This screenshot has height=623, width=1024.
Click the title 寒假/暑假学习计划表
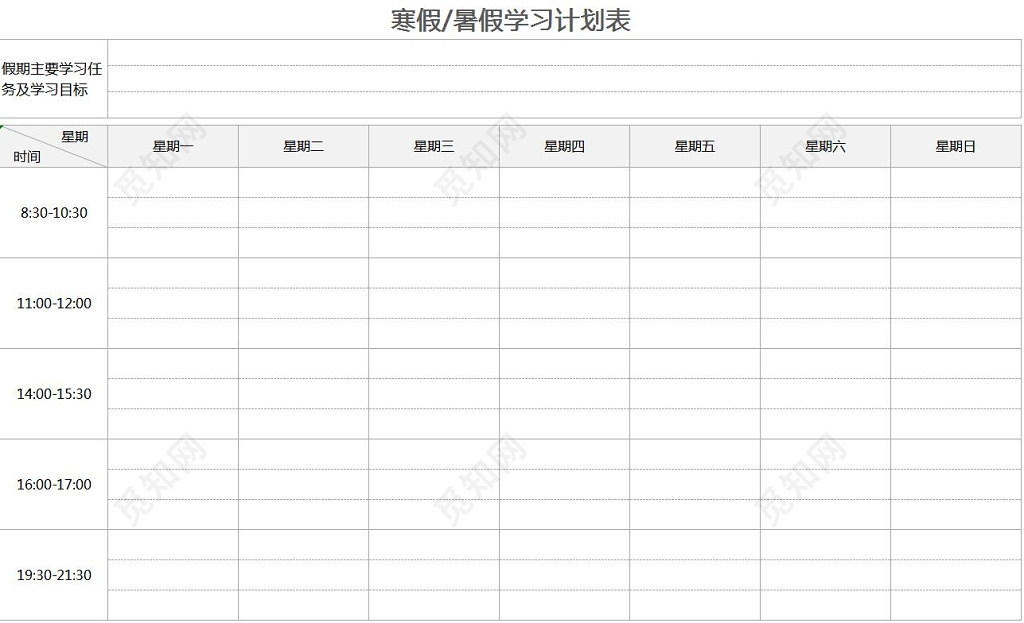(512, 18)
